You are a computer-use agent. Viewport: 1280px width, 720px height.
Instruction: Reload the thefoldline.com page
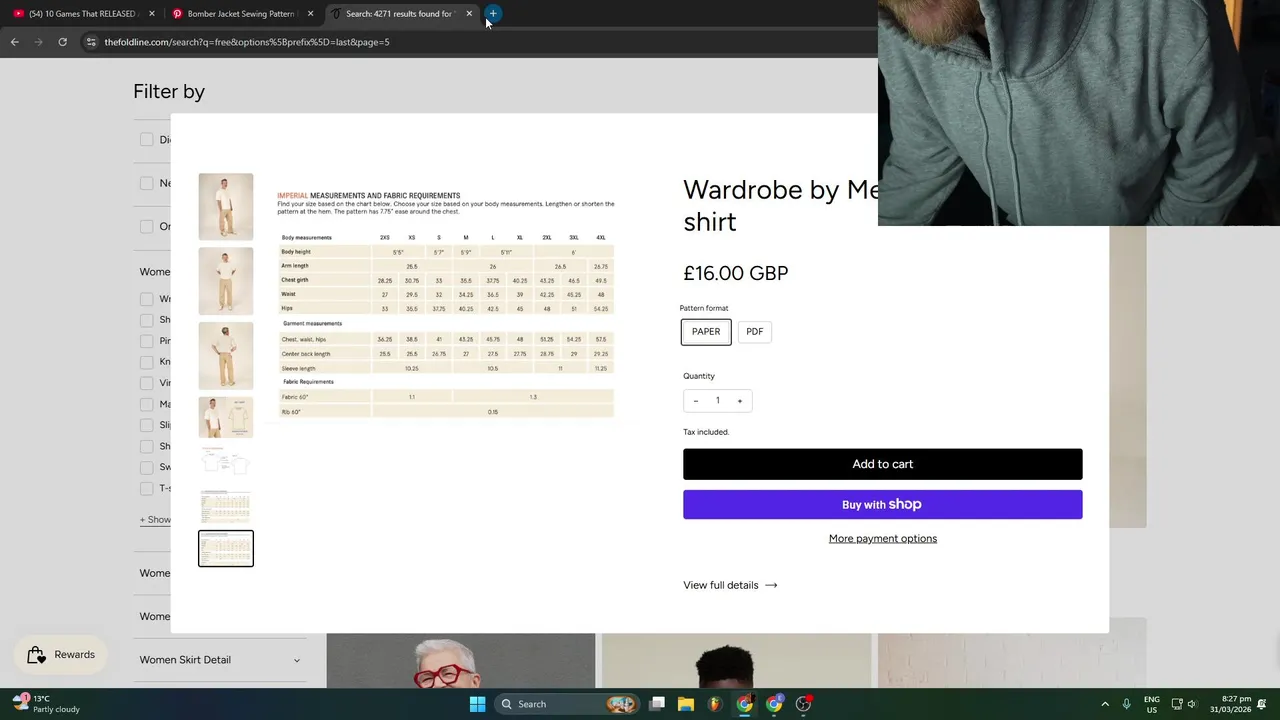(62, 42)
